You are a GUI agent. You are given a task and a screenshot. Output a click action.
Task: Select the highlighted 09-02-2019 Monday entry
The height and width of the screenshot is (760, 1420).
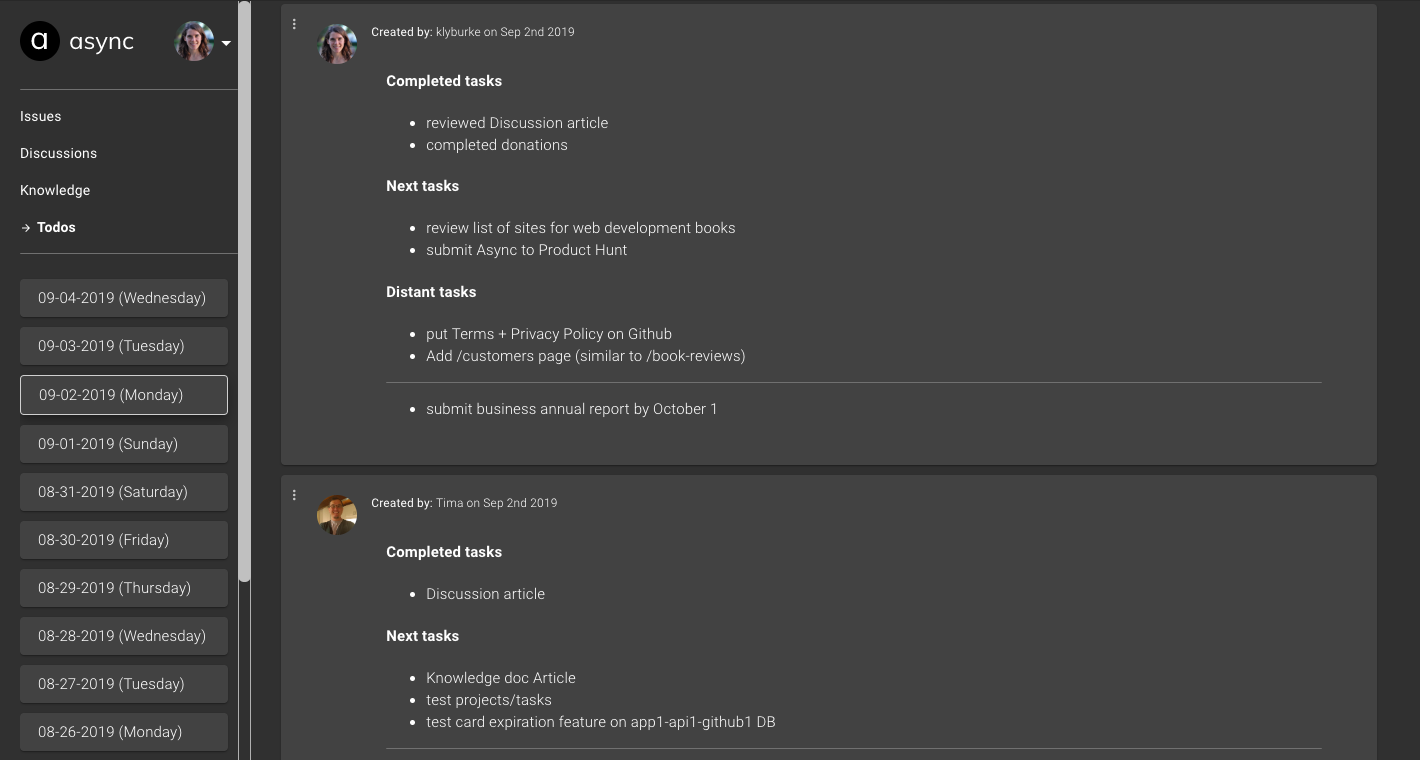(x=122, y=394)
